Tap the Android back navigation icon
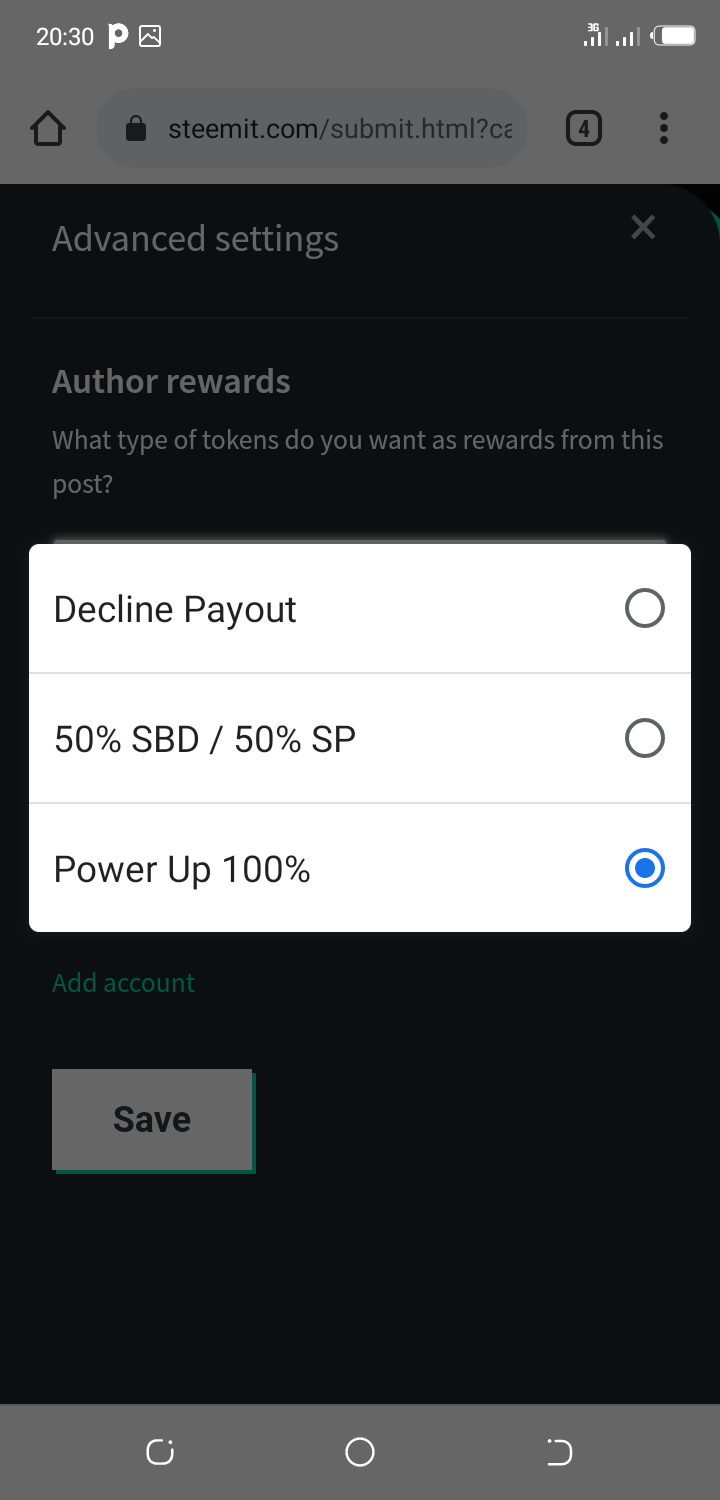The image size is (720, 1500). pos(559,1452)
